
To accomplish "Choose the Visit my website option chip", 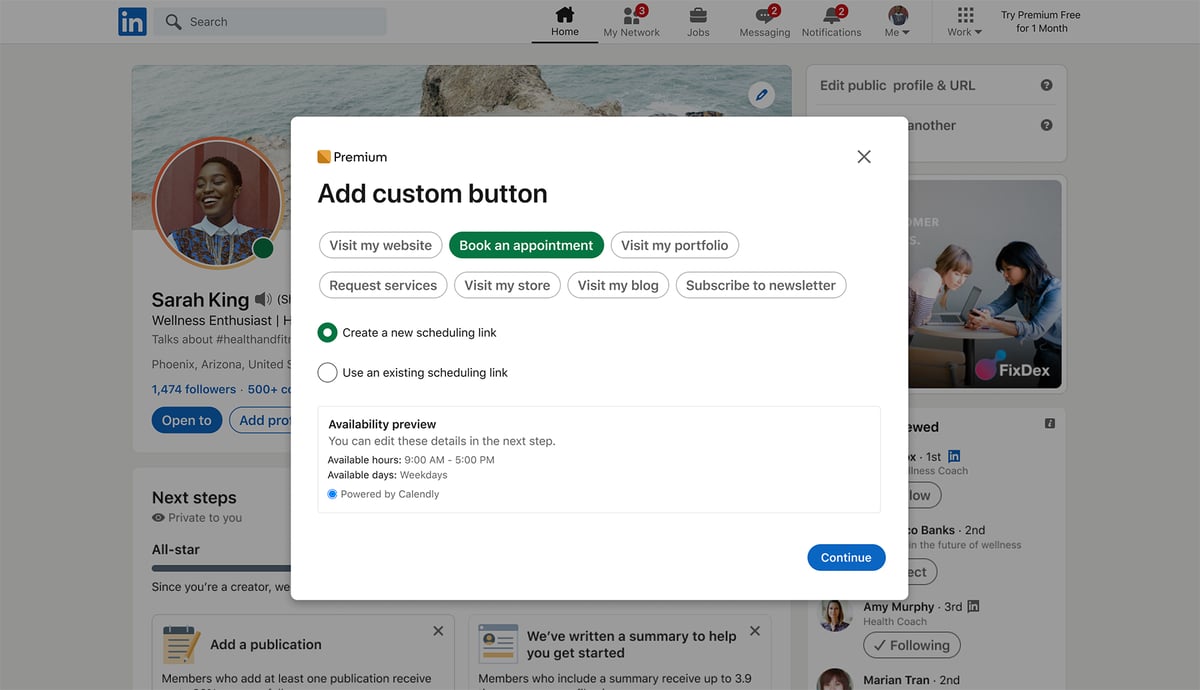I will tap(381, 245).
